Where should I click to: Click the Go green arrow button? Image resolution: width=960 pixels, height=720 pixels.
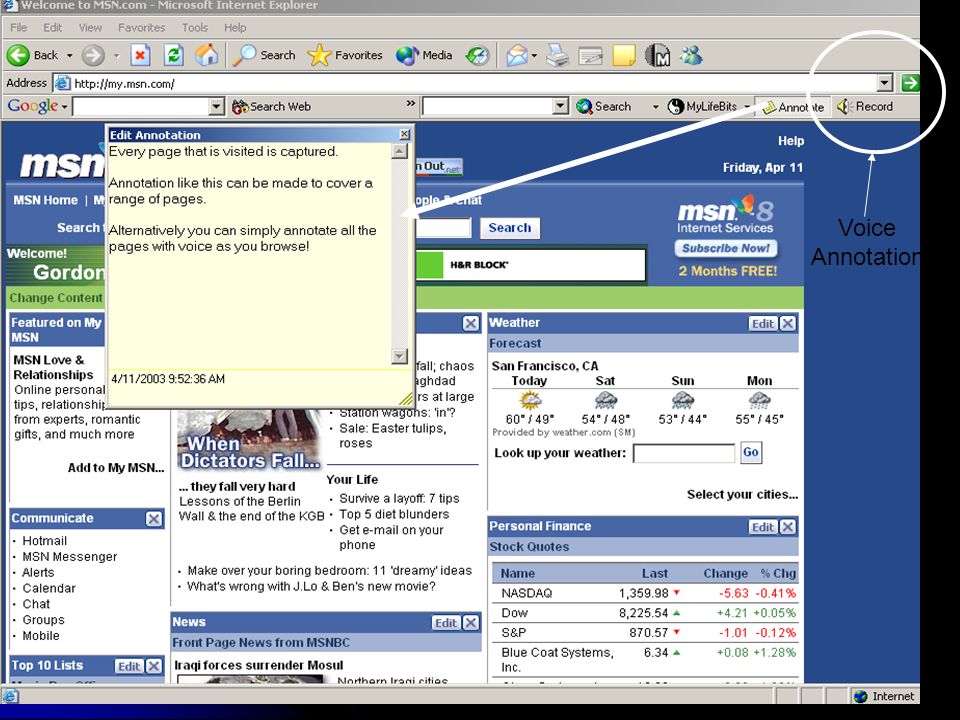[x=910, y=83]
